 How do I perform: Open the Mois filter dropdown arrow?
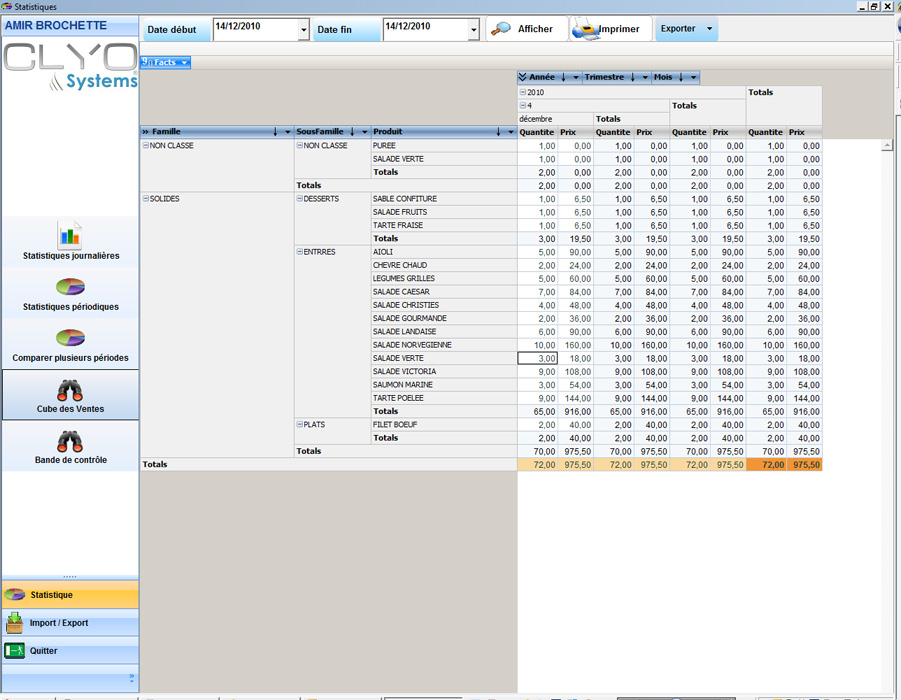tap(694, 77)
